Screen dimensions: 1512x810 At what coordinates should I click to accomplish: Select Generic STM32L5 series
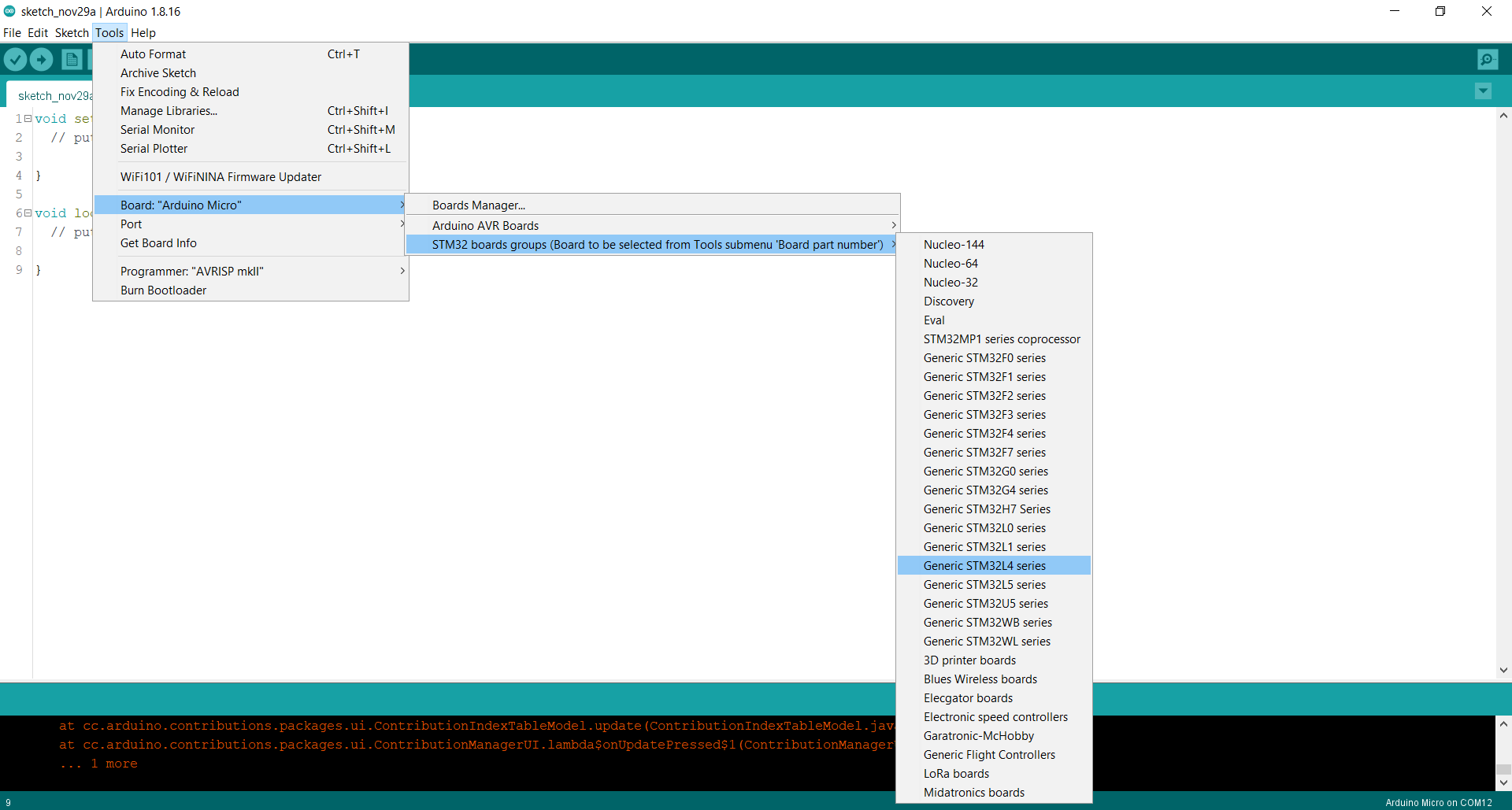[994, 585]
